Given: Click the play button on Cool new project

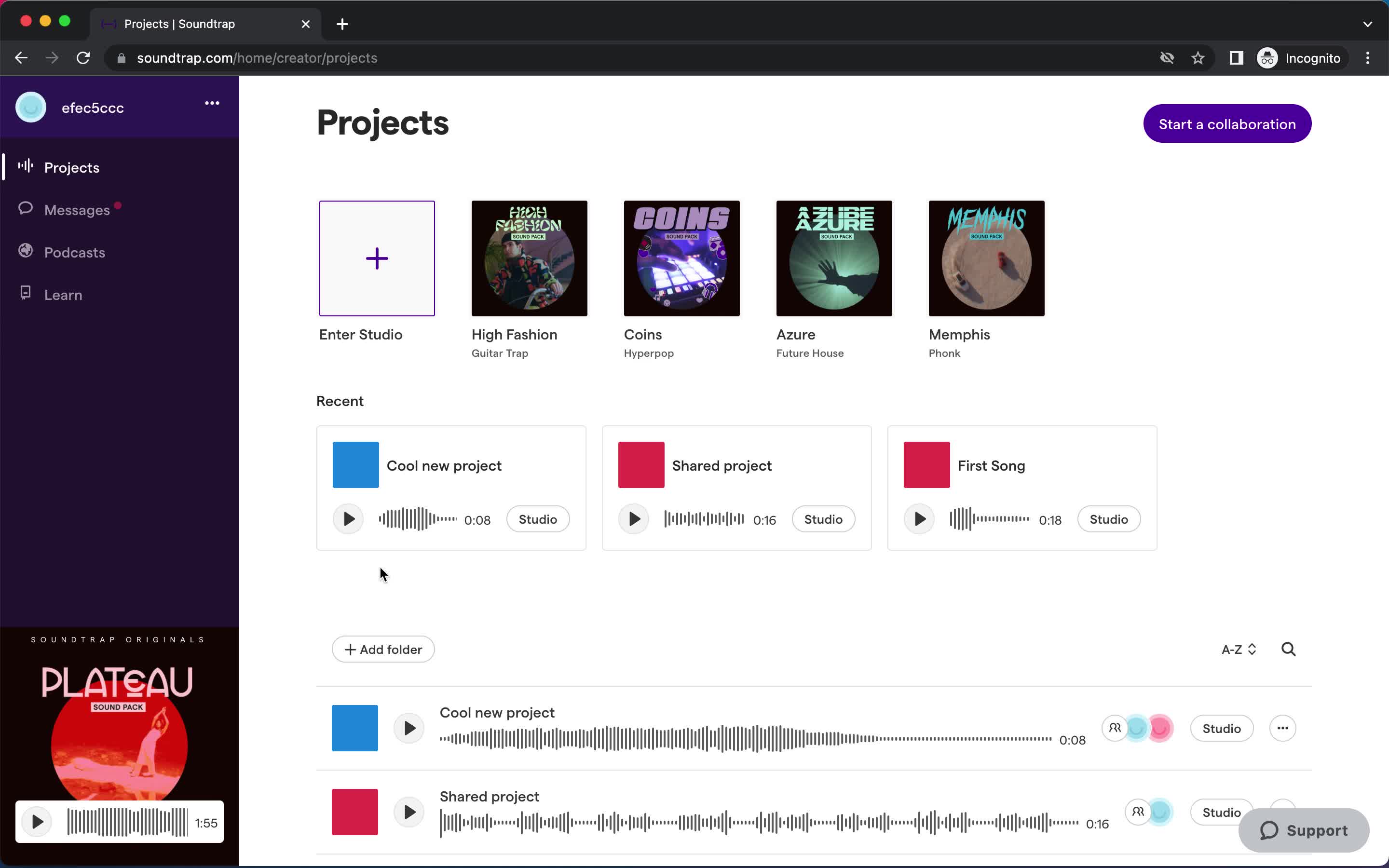Looking at the screenshot, I should coord(348,518).
